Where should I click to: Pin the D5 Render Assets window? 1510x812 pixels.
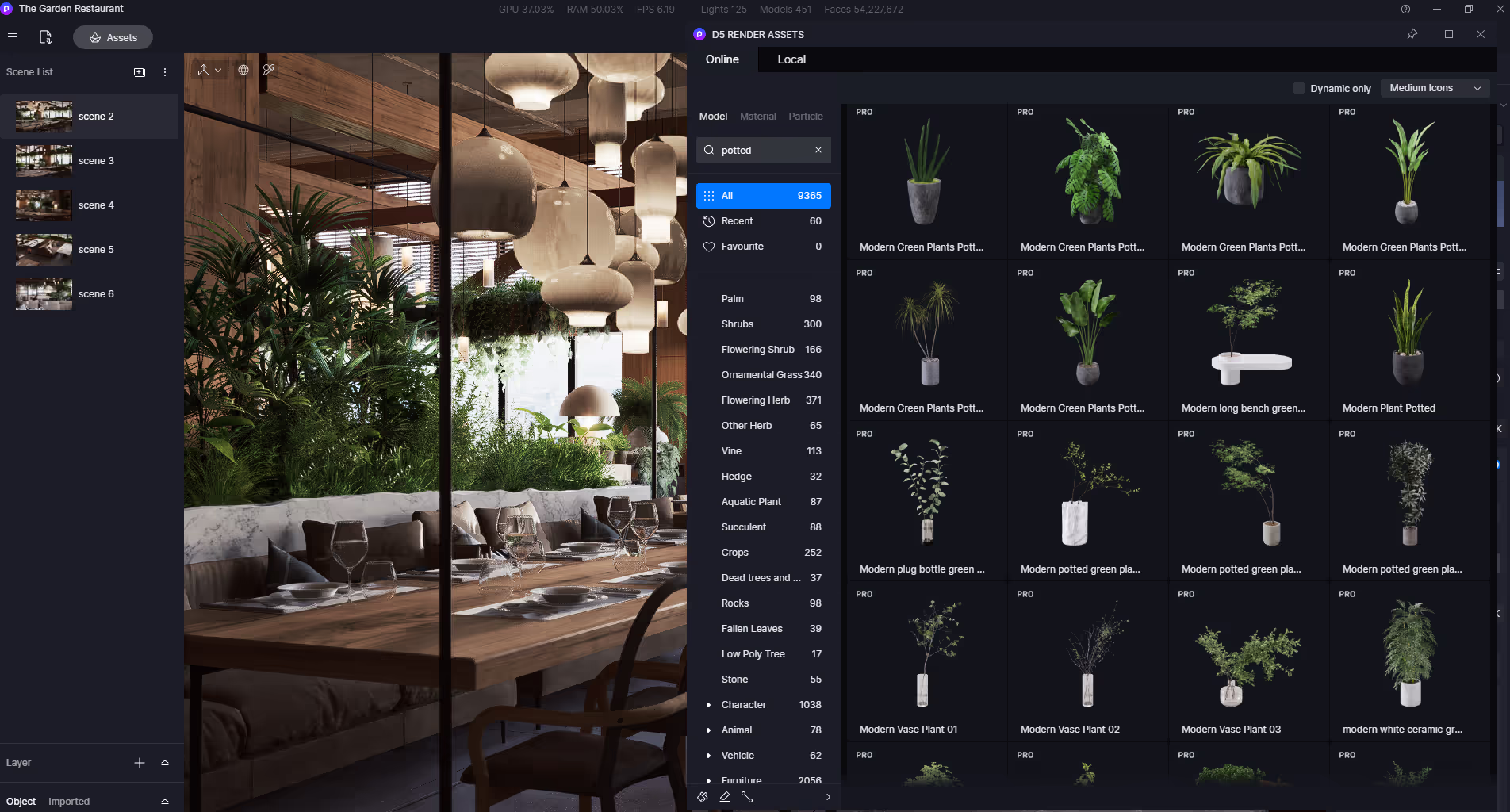click(x=1412, y=34)
